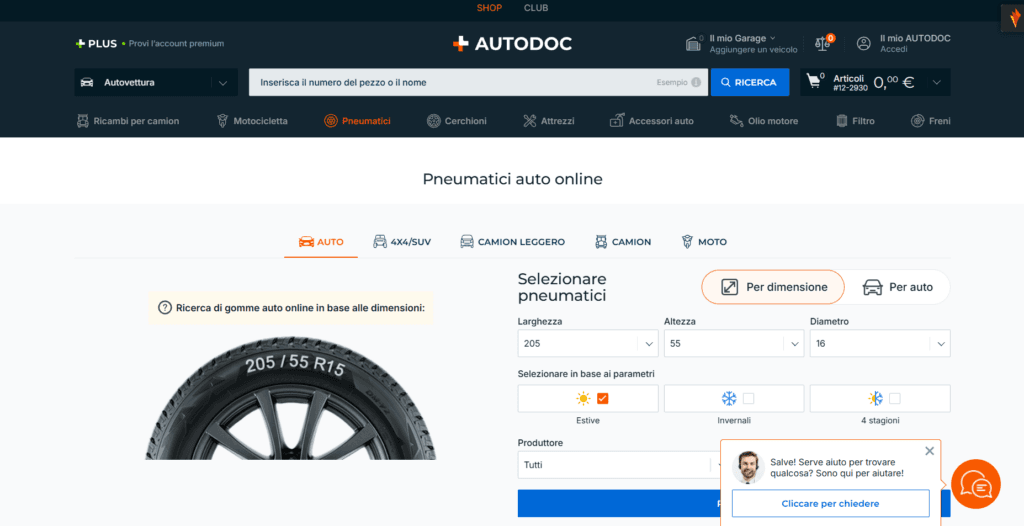Click the Esempio info icon in search bar
1024x526 pixels.
696,82
